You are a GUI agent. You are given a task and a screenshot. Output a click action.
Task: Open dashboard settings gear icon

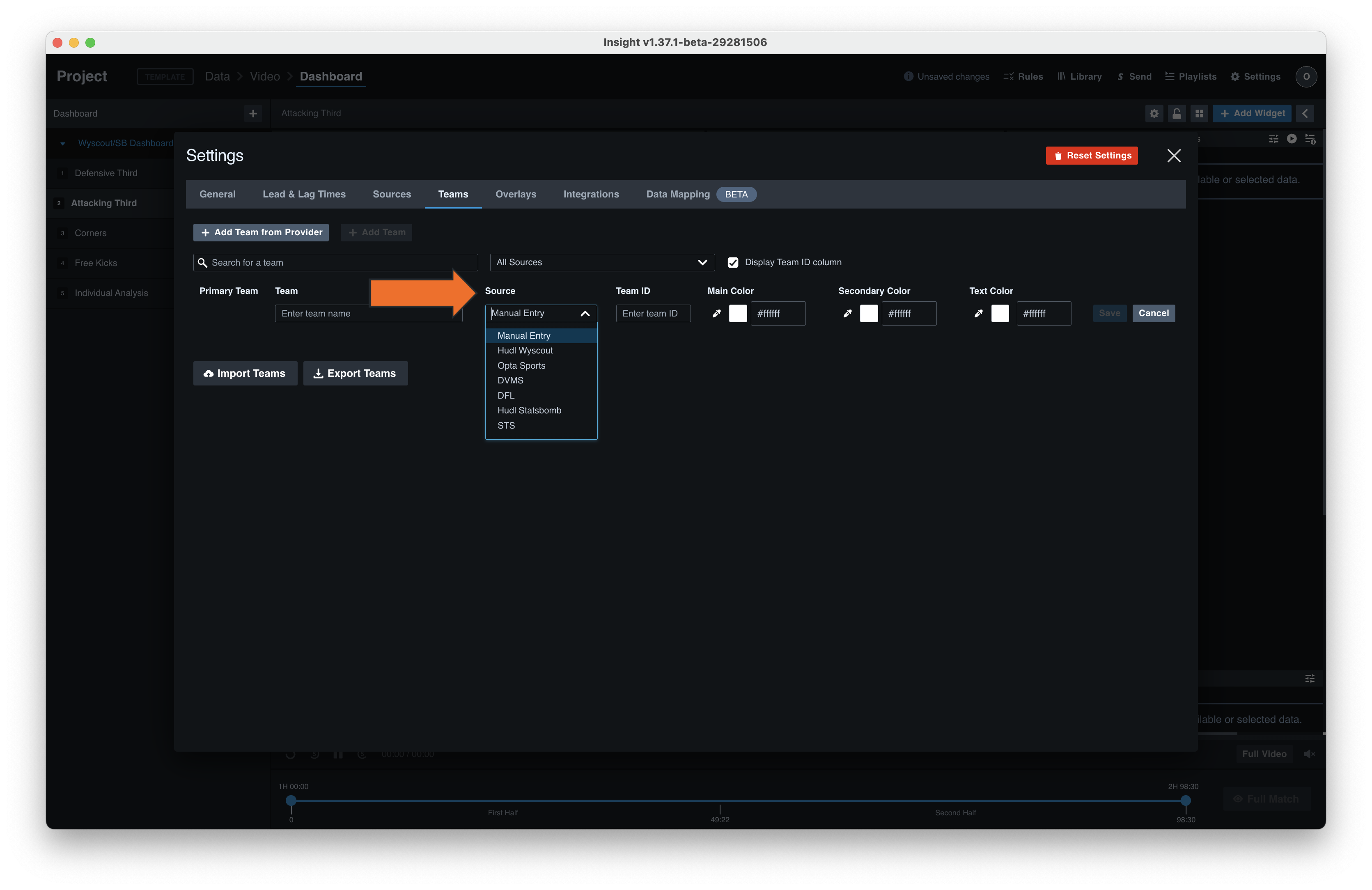(x=1154, y=114)
